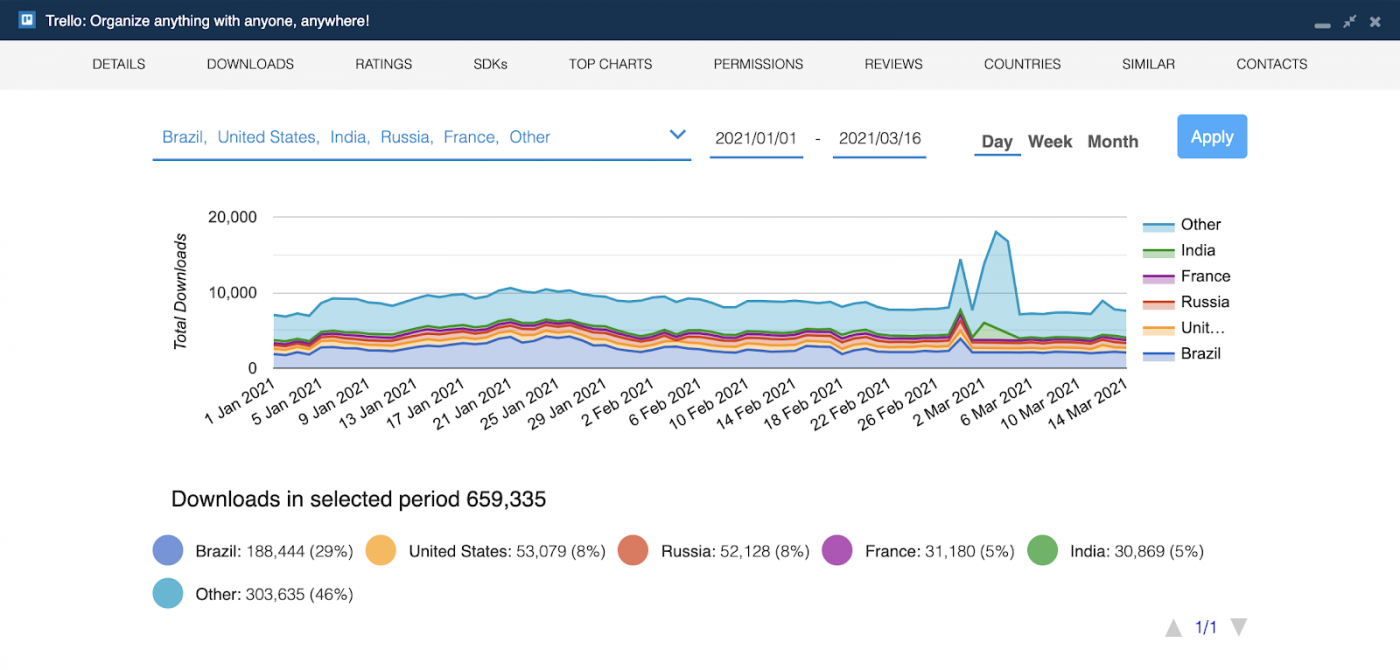Click the Trello app icon in title bar
Image resolution: width=1400 pixels, height=670 pixels.
tap(27, 20)
